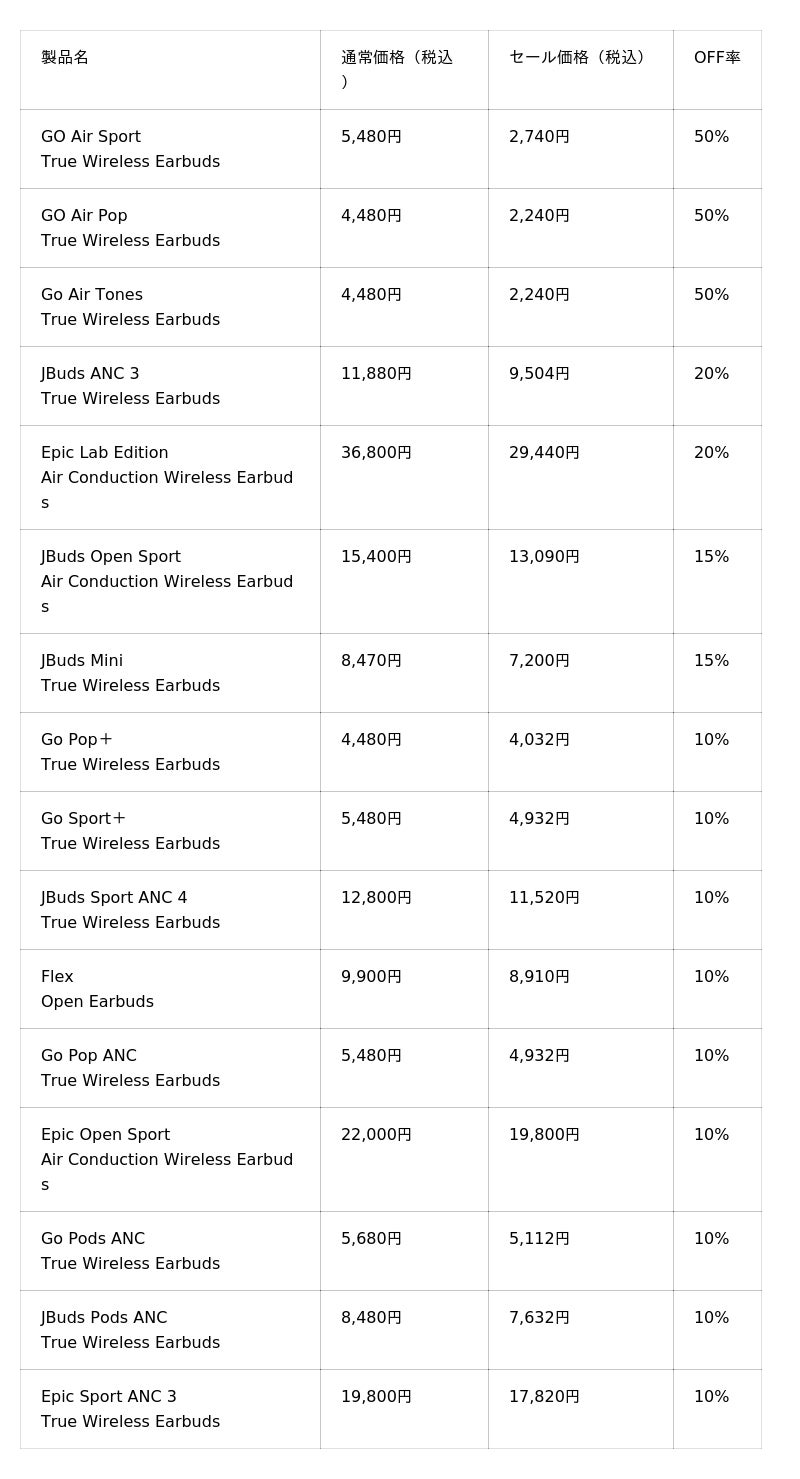Click the 通常価格 column header
The height and width of the screenshot is (1479, 800).
(x=396, y=58)
